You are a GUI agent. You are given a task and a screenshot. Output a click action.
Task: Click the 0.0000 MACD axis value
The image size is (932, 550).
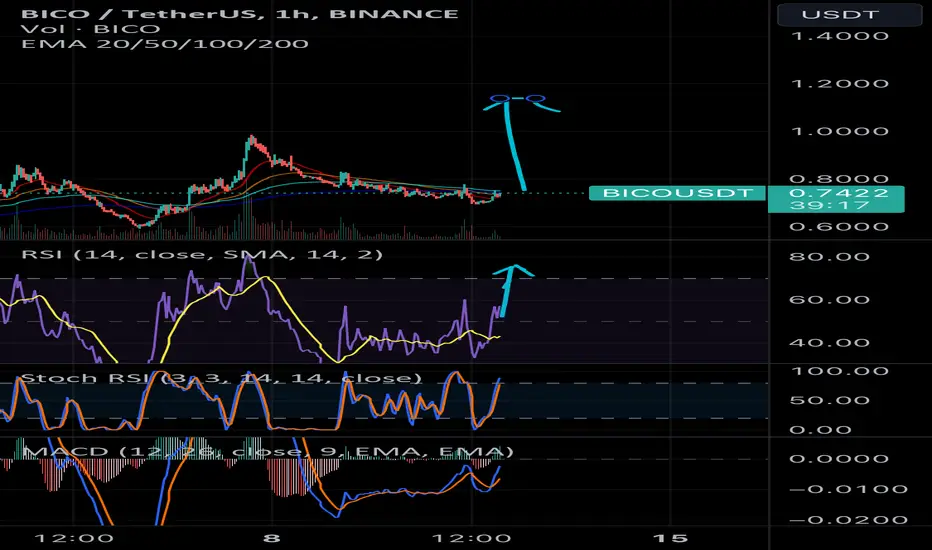point(839,459)
